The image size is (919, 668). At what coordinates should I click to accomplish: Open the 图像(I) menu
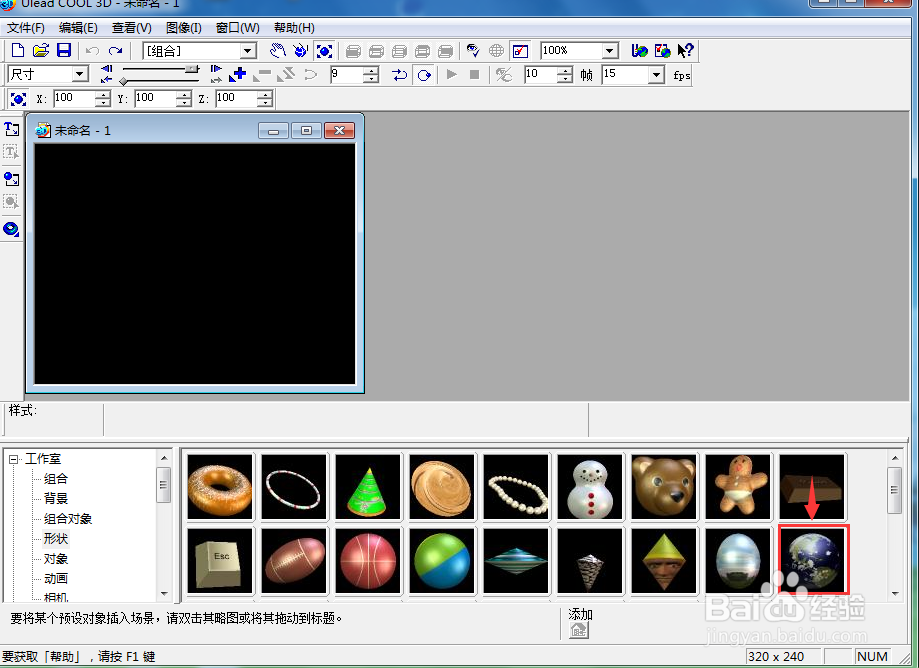(x=184, y=28)
